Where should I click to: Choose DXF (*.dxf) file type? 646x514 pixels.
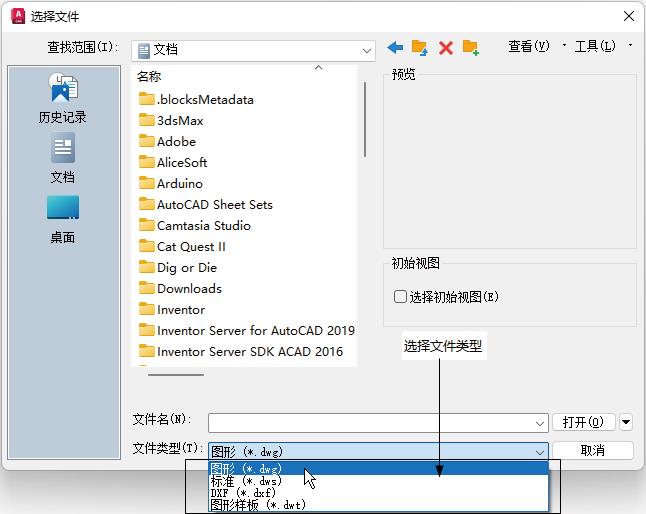(243, 492)
